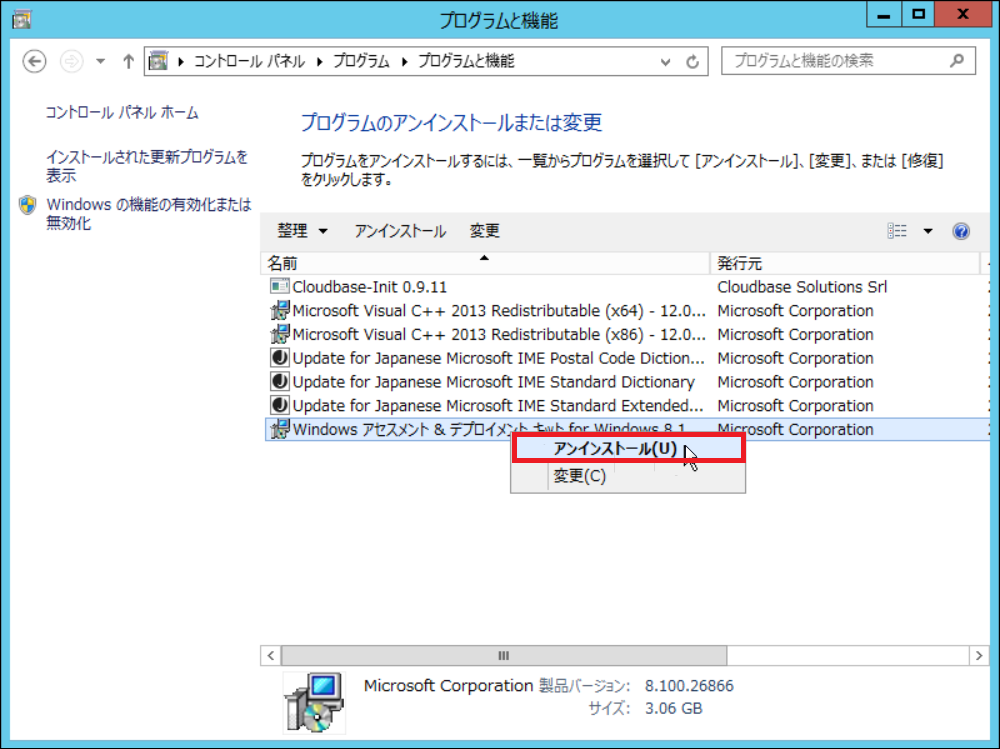Click the Visual C++ 2013 (x86) installer icon
Viewport: 1000px width, 749px height.
tap(279, 334)
